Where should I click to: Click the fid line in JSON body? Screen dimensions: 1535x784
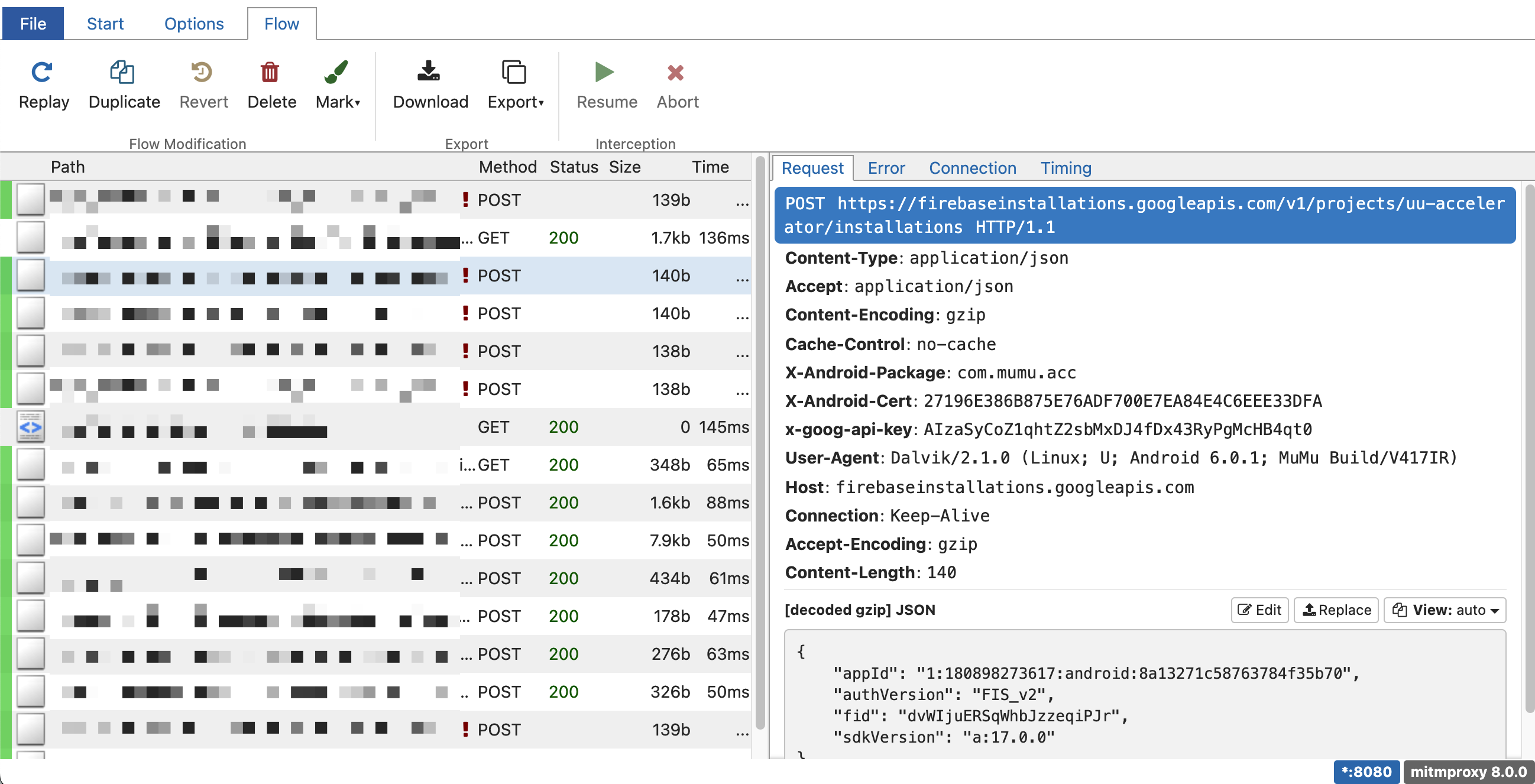tap(980, 715)
